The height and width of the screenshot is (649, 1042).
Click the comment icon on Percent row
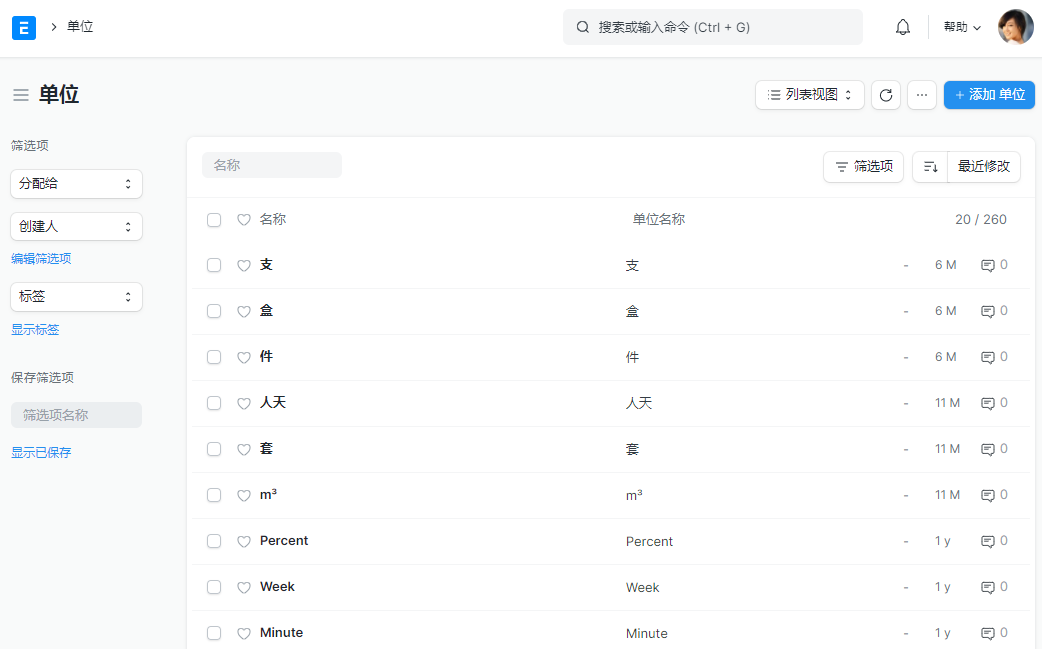(x=987, y=542)
